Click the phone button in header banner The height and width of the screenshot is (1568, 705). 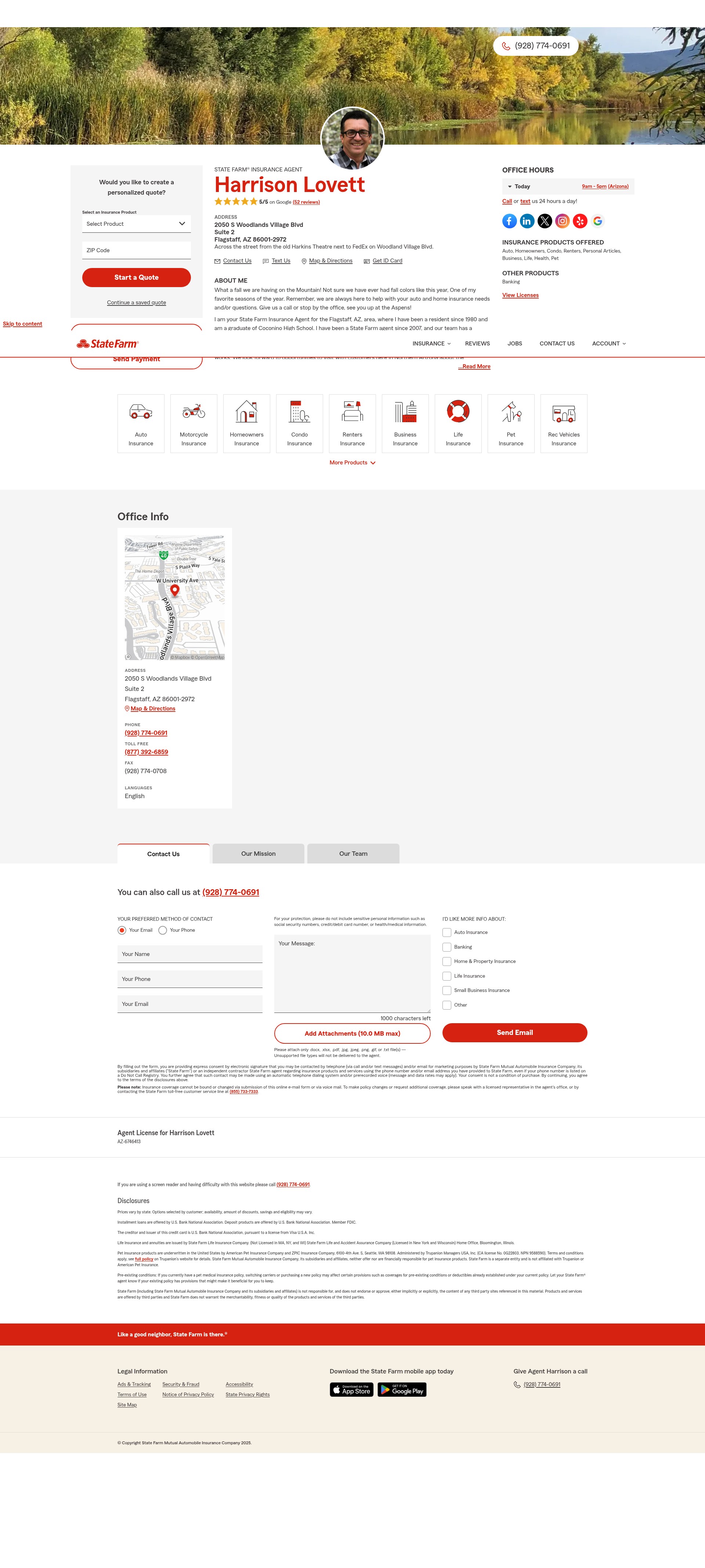pos(536,46)
